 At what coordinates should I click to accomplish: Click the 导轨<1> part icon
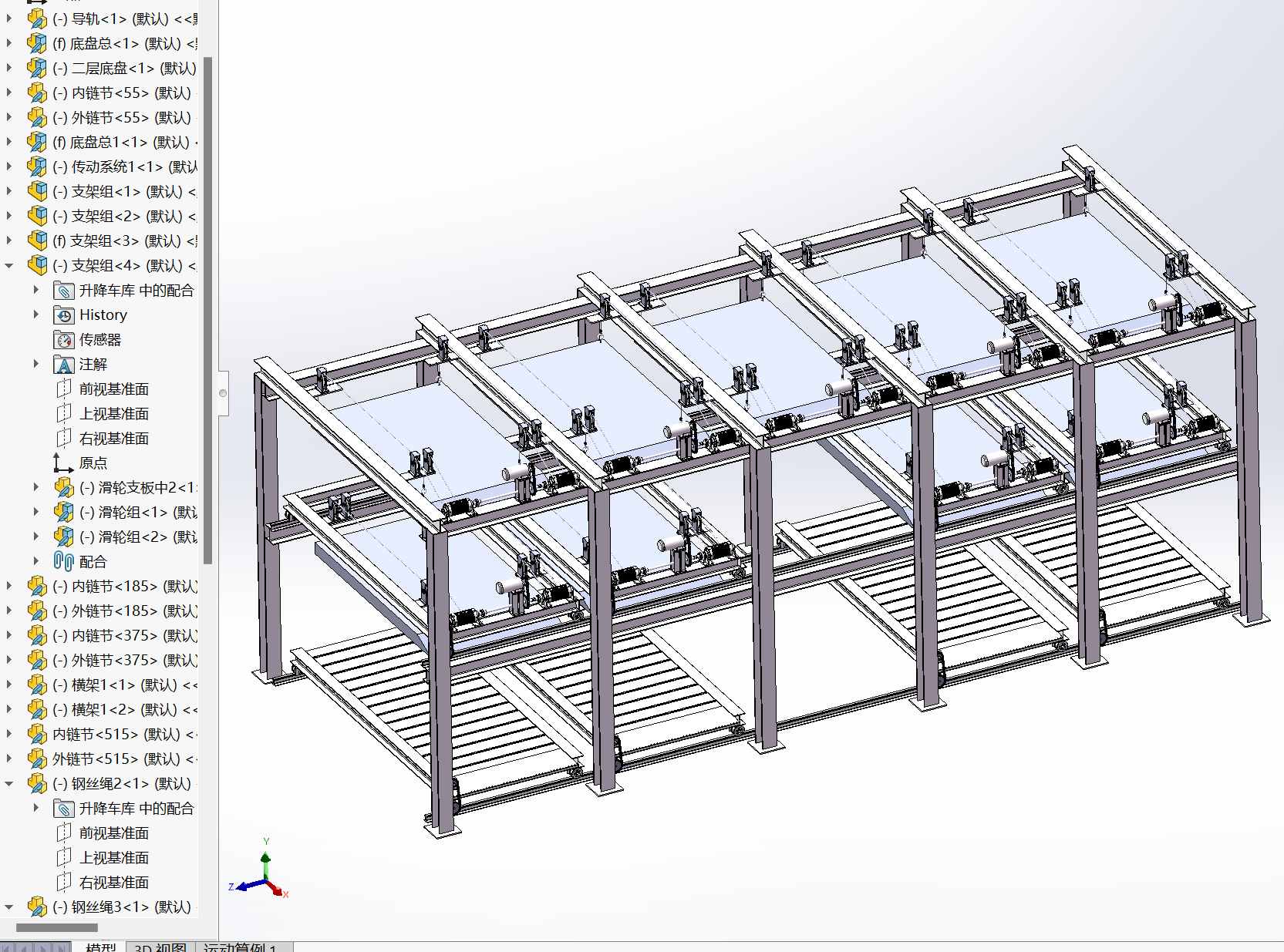pyautogui.click(x=37, y=19)
